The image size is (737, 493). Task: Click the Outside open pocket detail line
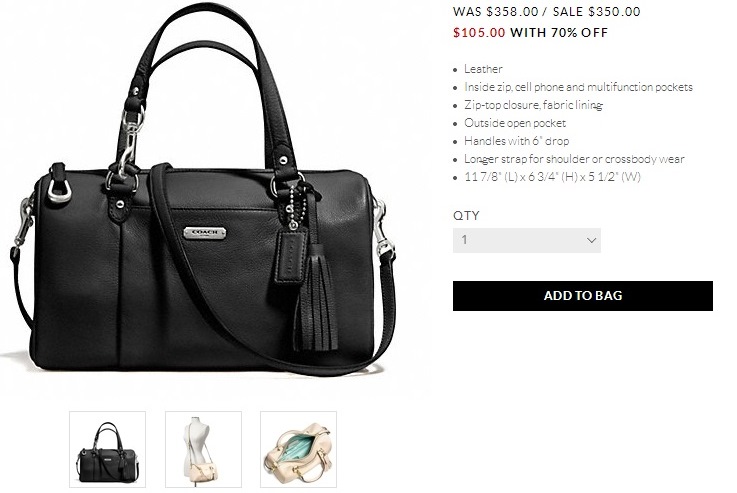point(515,123)
